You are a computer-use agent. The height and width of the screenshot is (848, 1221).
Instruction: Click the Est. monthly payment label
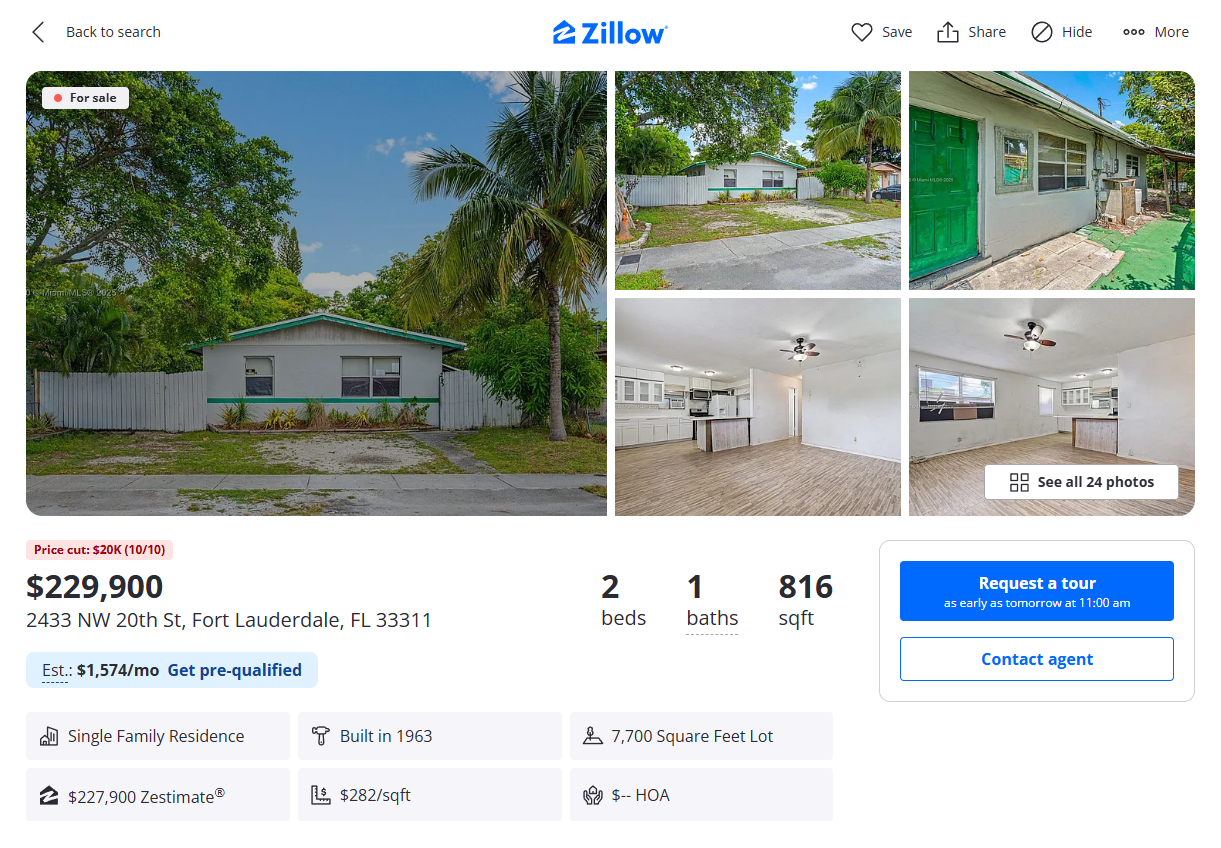55,670
